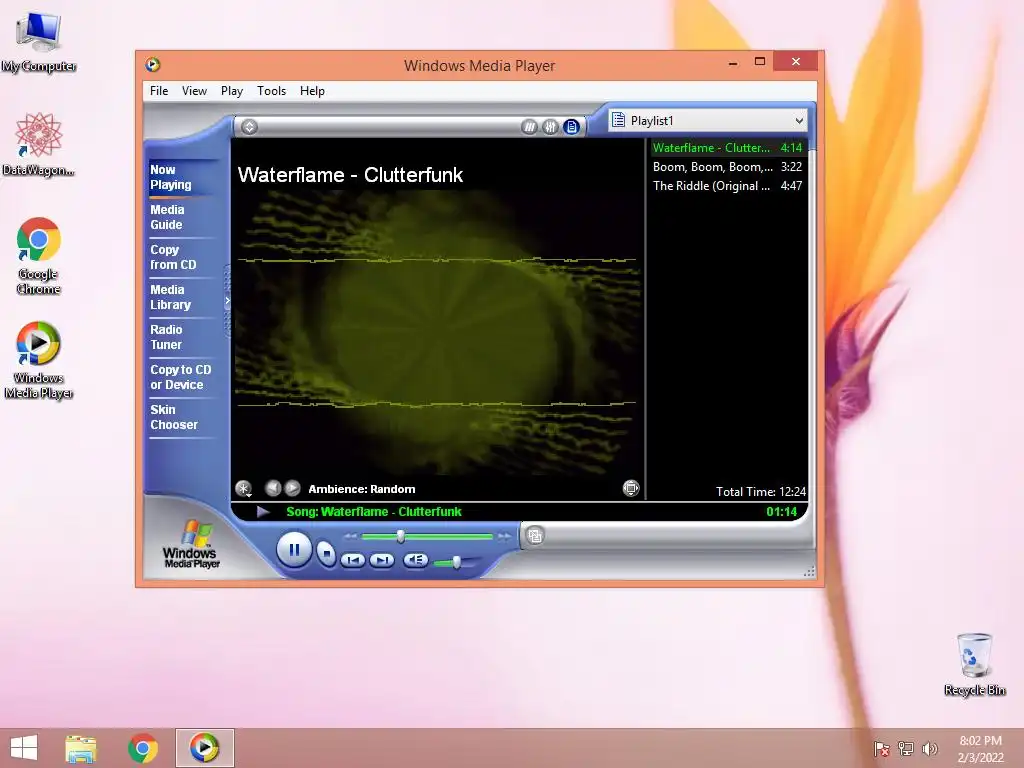
Task: Click the fast forward arrows right of seek bar
Action: (x=504, y=536)
